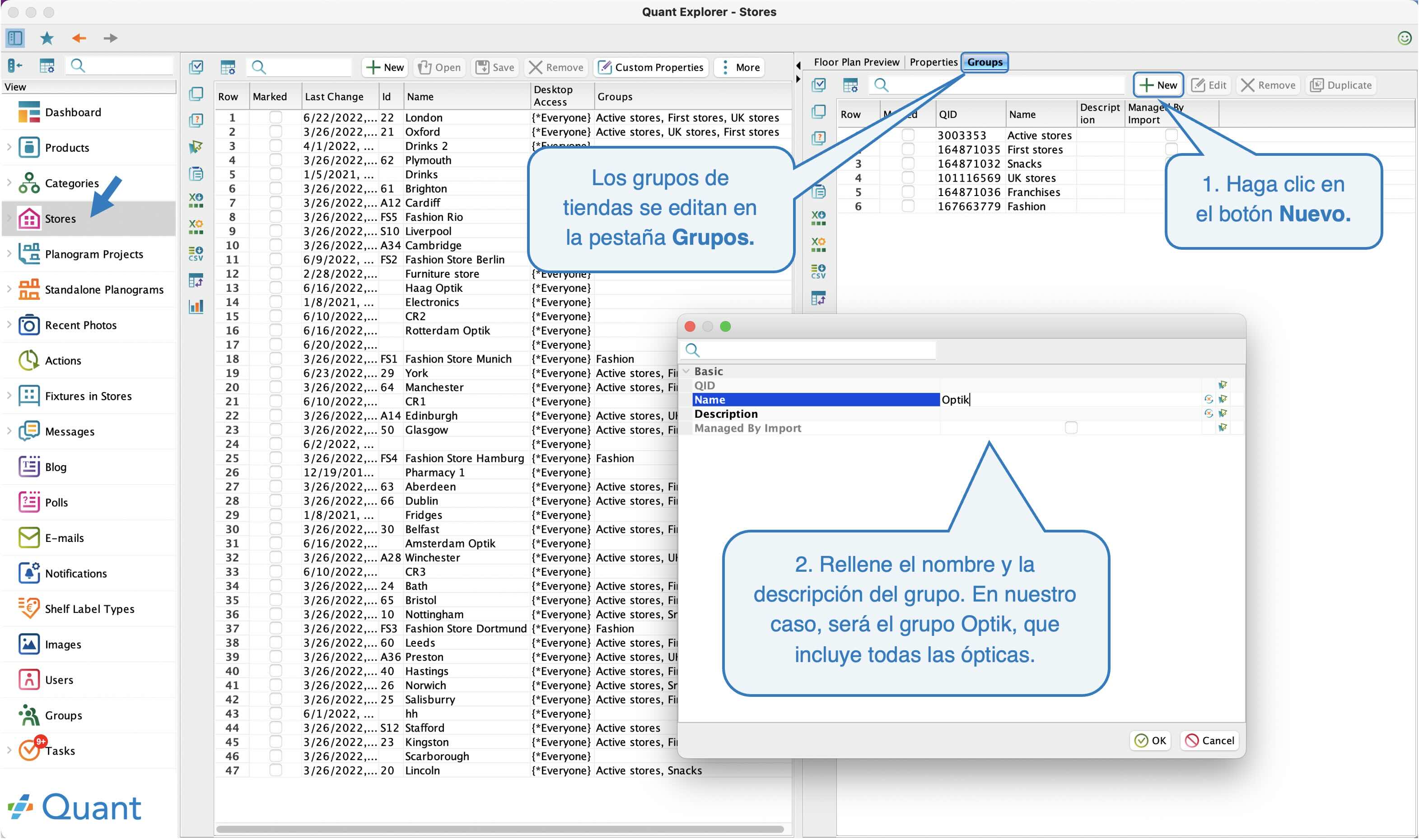Select the Groups tab
This screenshot has height=840, width=1419.
(985, 62)
